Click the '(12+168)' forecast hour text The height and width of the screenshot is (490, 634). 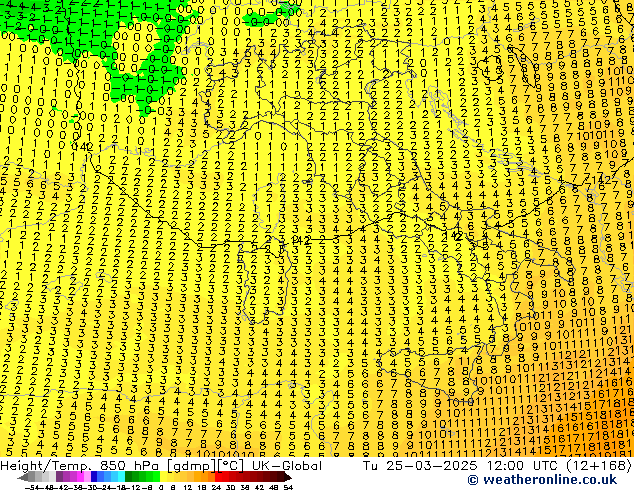coord(600,466)
